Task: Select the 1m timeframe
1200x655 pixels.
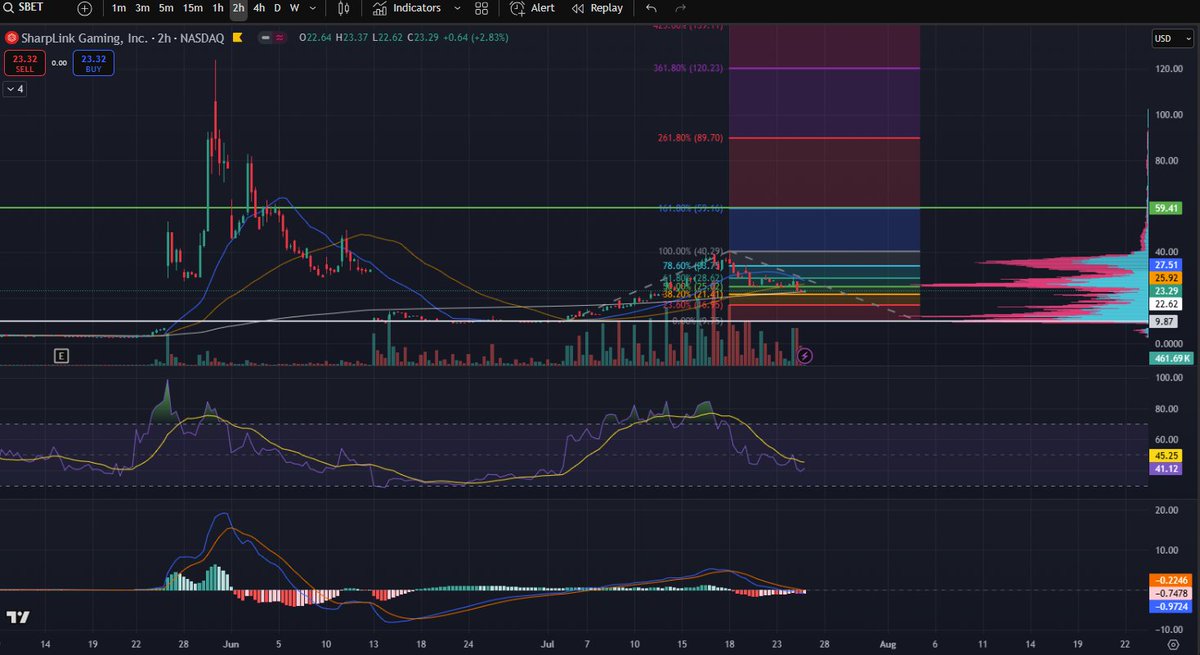Action: pos(119,8)
